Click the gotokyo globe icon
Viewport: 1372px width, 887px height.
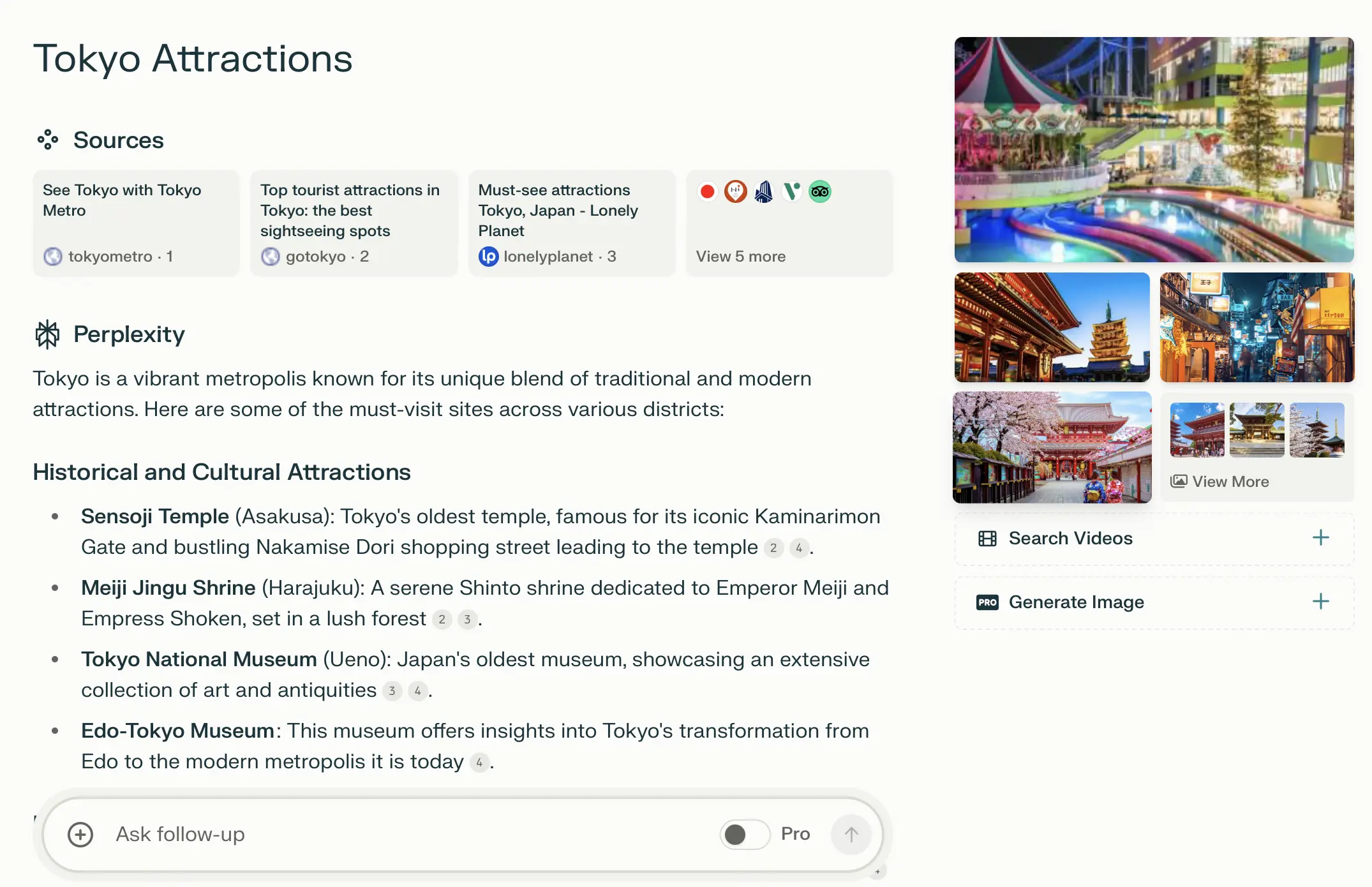pyautogui.click(x=271, y=256)
